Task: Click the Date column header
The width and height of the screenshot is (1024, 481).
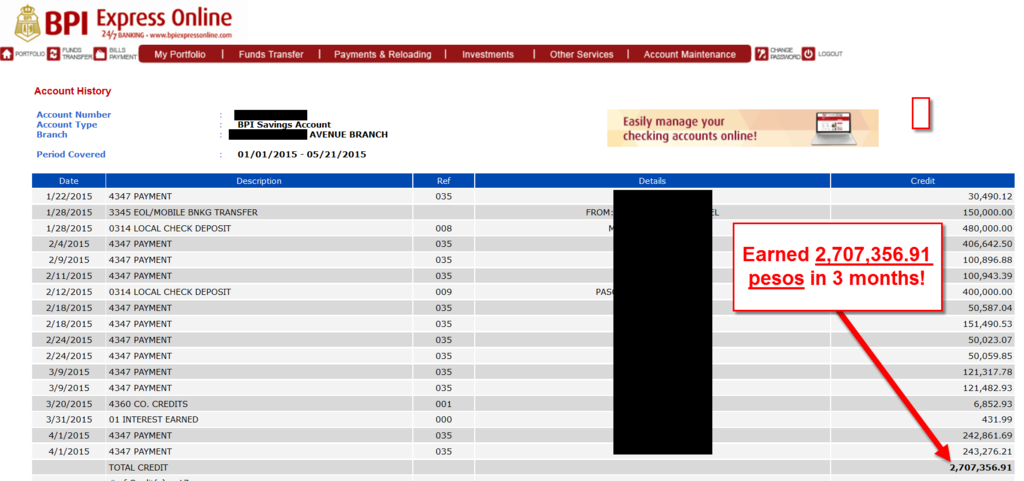Action: coord(69,181)
